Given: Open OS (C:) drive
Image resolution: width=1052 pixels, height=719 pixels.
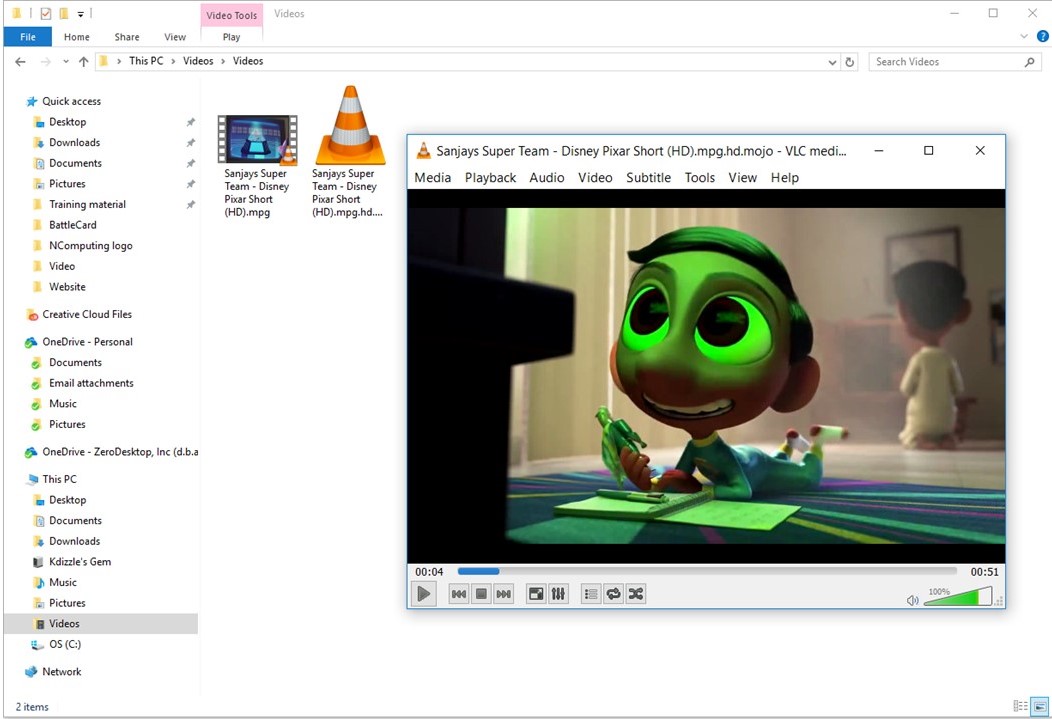Looking at the screenshot, I should pyautogui.click(x=64, y=645).
